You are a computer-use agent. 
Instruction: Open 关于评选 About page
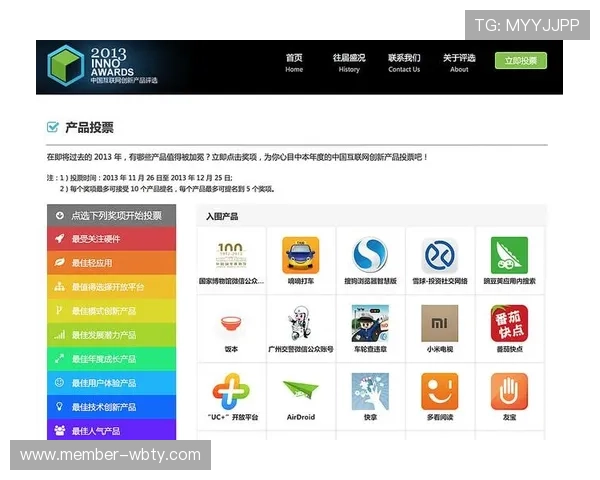pyautogui.click(x=459, y=63)
